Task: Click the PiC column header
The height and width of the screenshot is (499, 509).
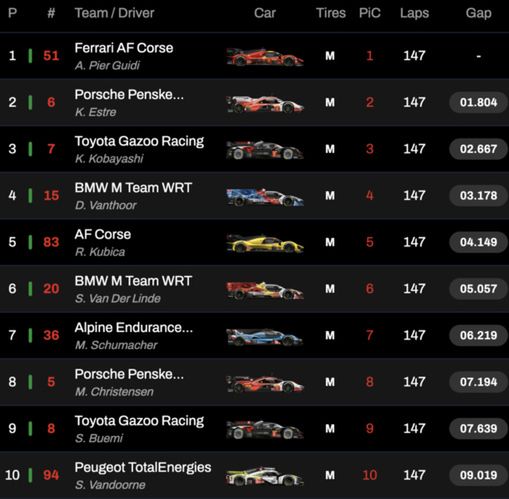Action: [x=370, y=13]
